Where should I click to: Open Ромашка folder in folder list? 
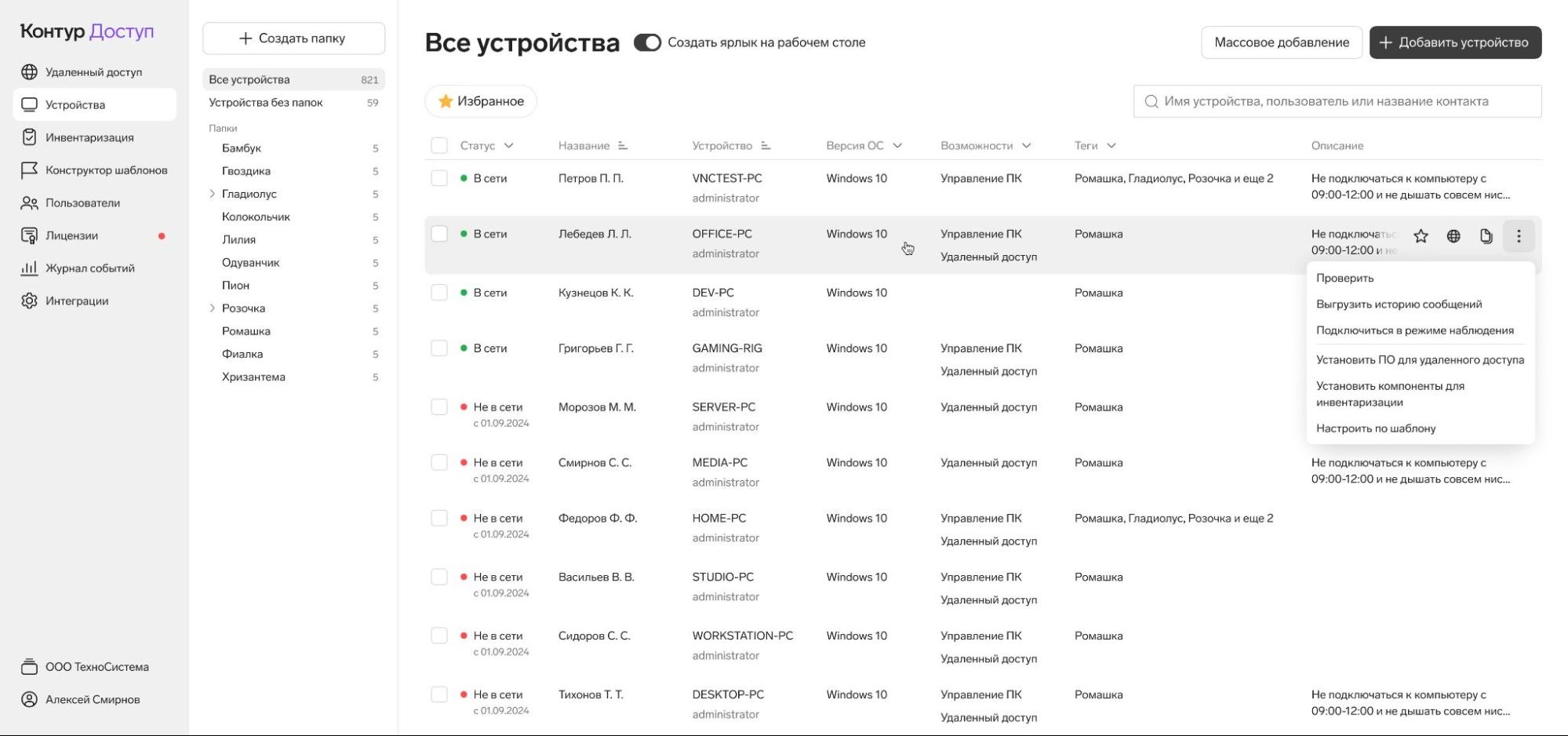tap(246, 331)
